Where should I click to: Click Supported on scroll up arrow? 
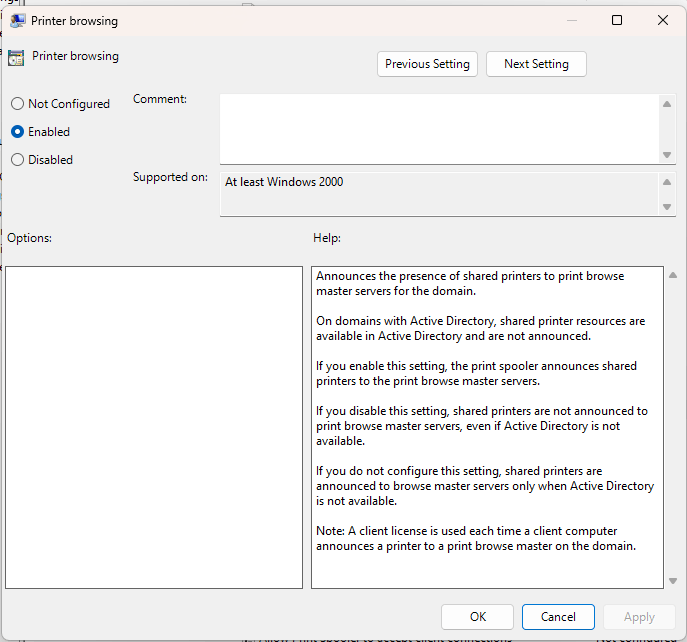[x=667, y=182]
